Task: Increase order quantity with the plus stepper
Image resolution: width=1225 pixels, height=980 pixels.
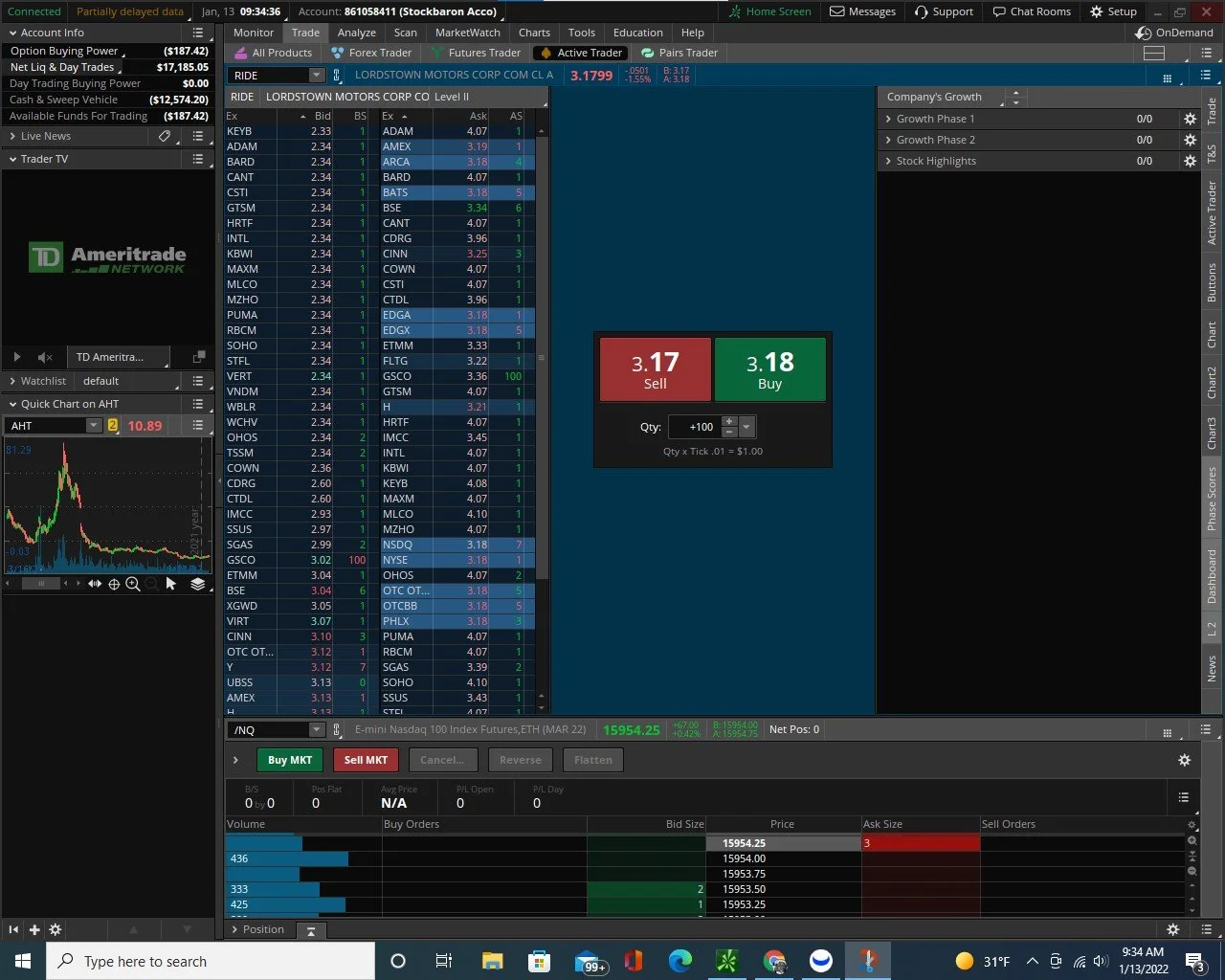Action: pos(729,421)
